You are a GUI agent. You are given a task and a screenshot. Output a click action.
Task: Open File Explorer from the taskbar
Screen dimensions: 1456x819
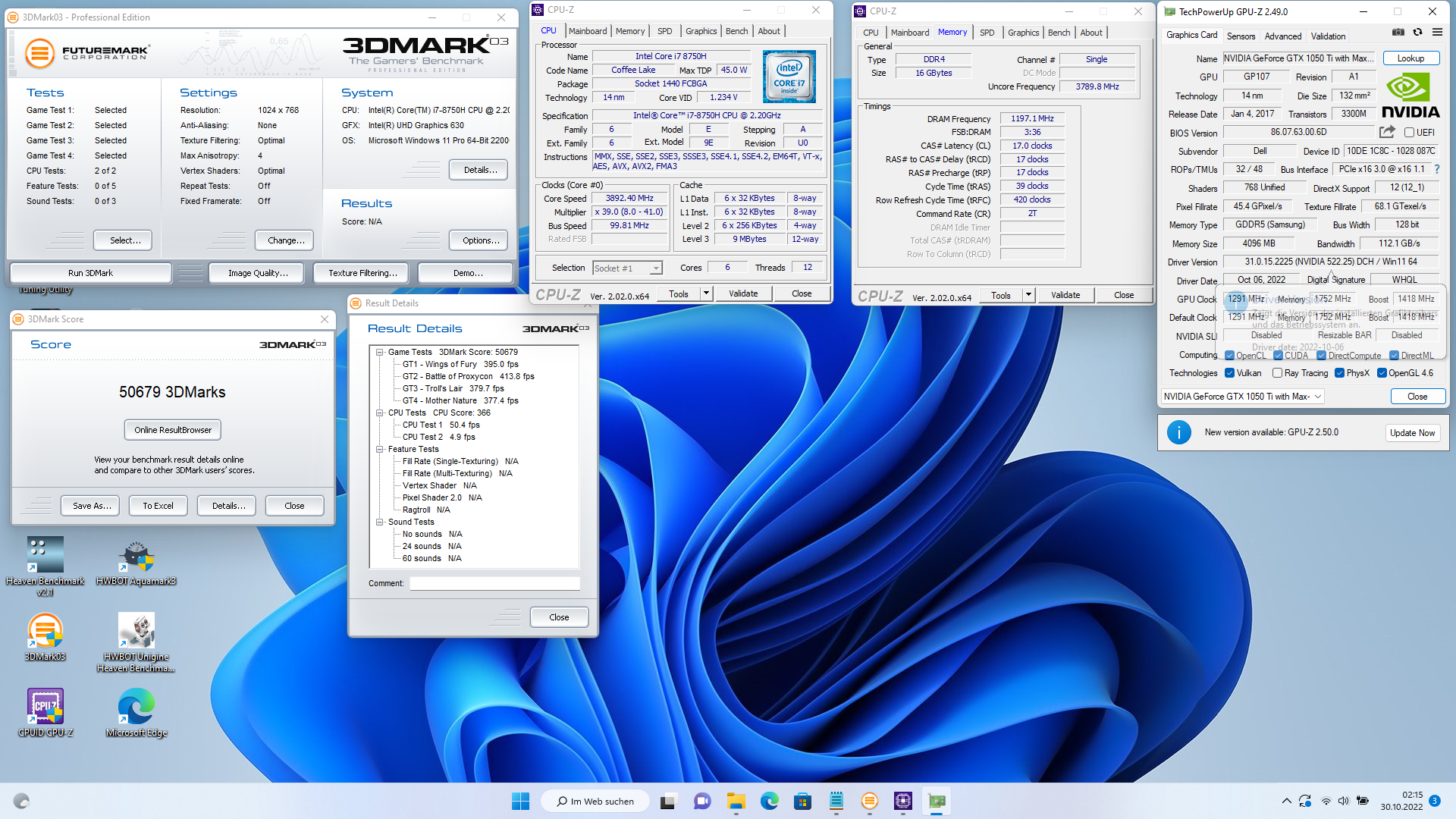pos(736,801)
